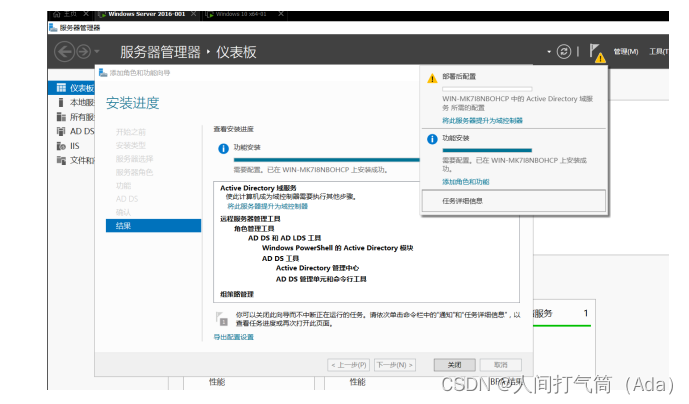Screen dimensions: 689x404
Task: Select the 结果 step in the wizard
Action: tap(153, 226)
